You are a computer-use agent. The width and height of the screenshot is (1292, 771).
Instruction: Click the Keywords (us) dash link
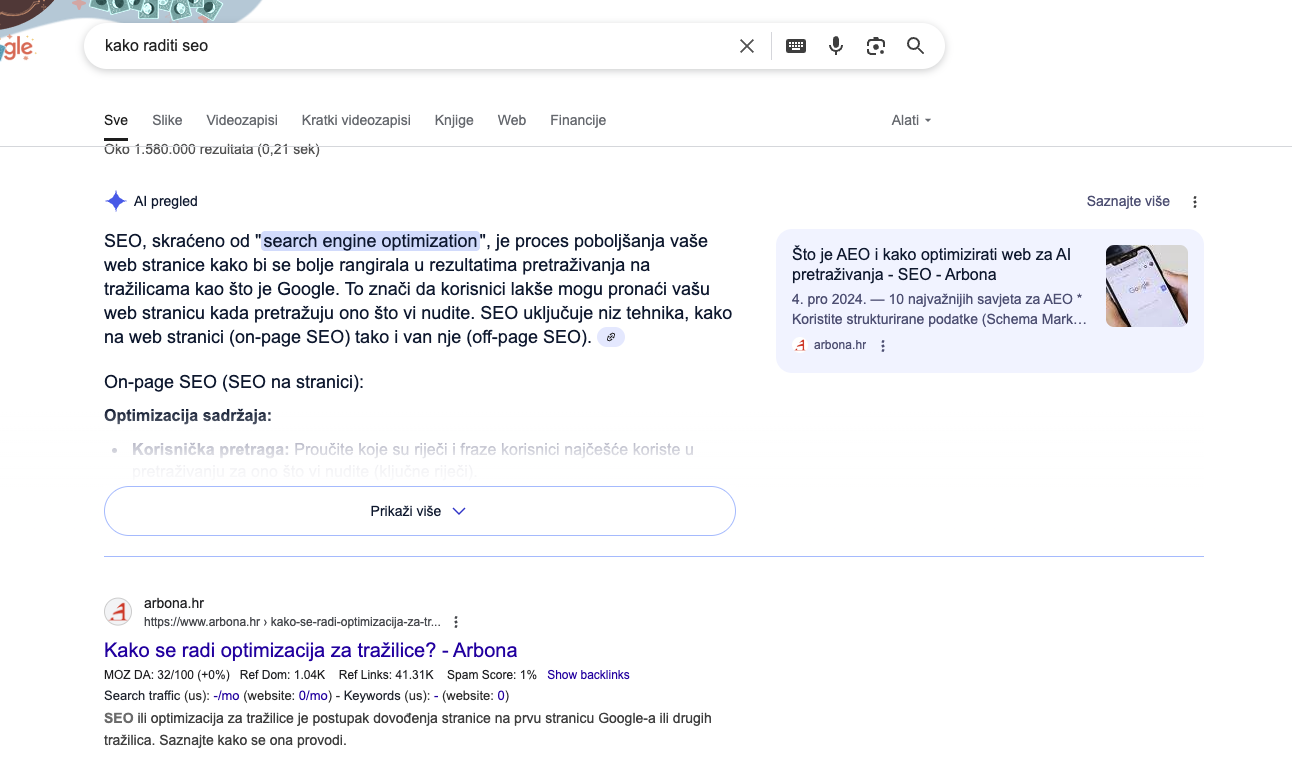click(x=436, y=696)
